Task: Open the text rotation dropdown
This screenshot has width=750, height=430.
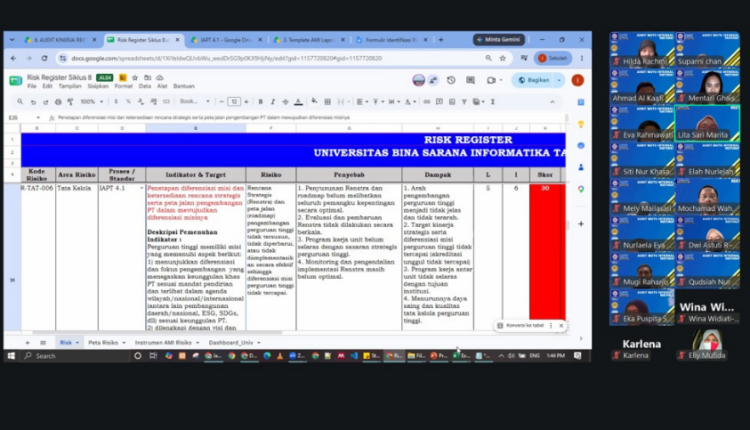Action: tap(410, 102)
